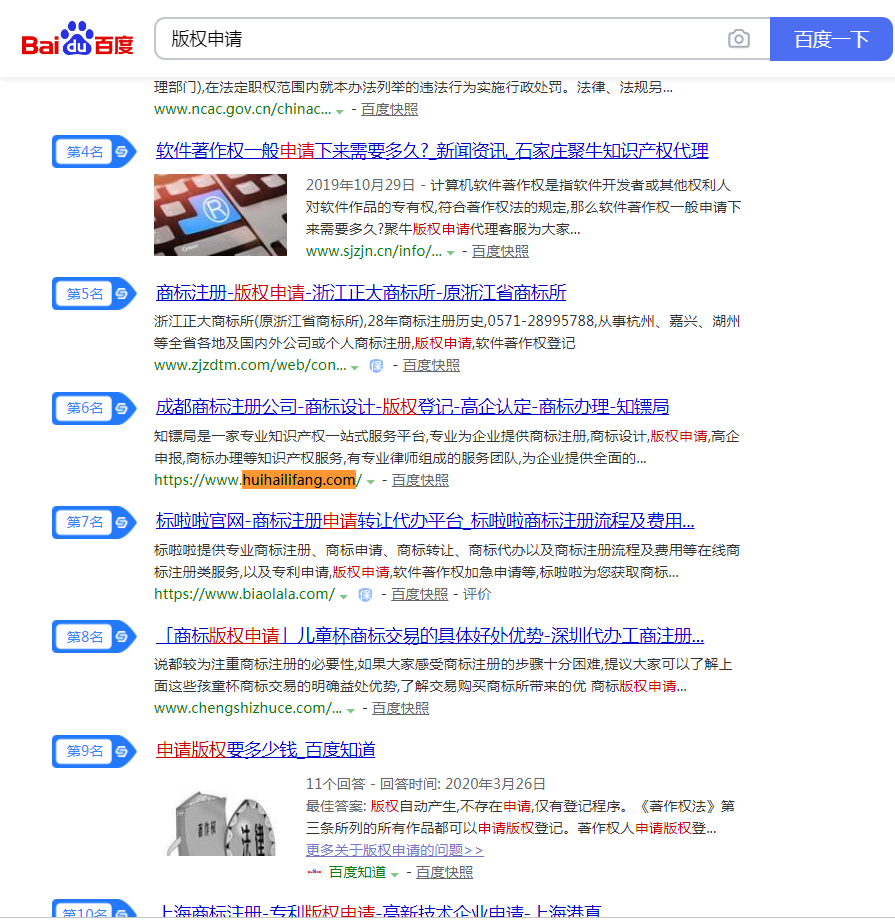Screen dimensions: 895x924
Task: Click the Baidu logo
Action: pos(77,39)
